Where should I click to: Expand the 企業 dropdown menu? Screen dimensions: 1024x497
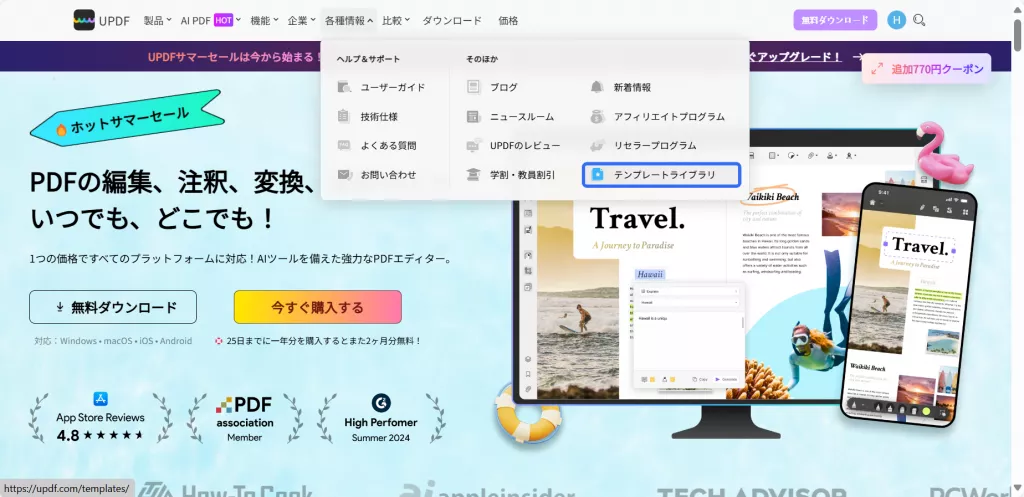pos(302,20)
